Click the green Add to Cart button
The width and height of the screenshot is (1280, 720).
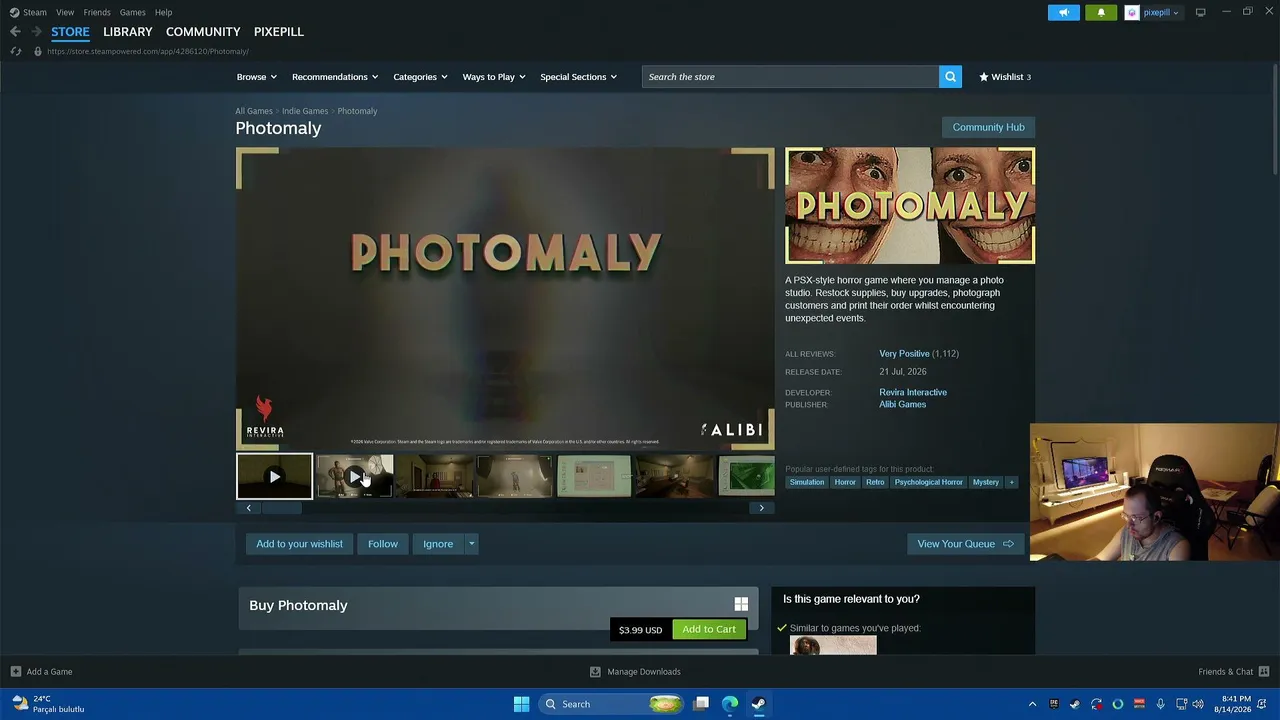point(709,629)
